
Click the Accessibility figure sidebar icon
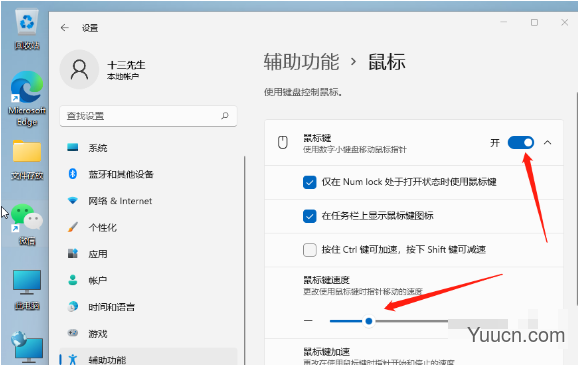[x=73, y=359]
